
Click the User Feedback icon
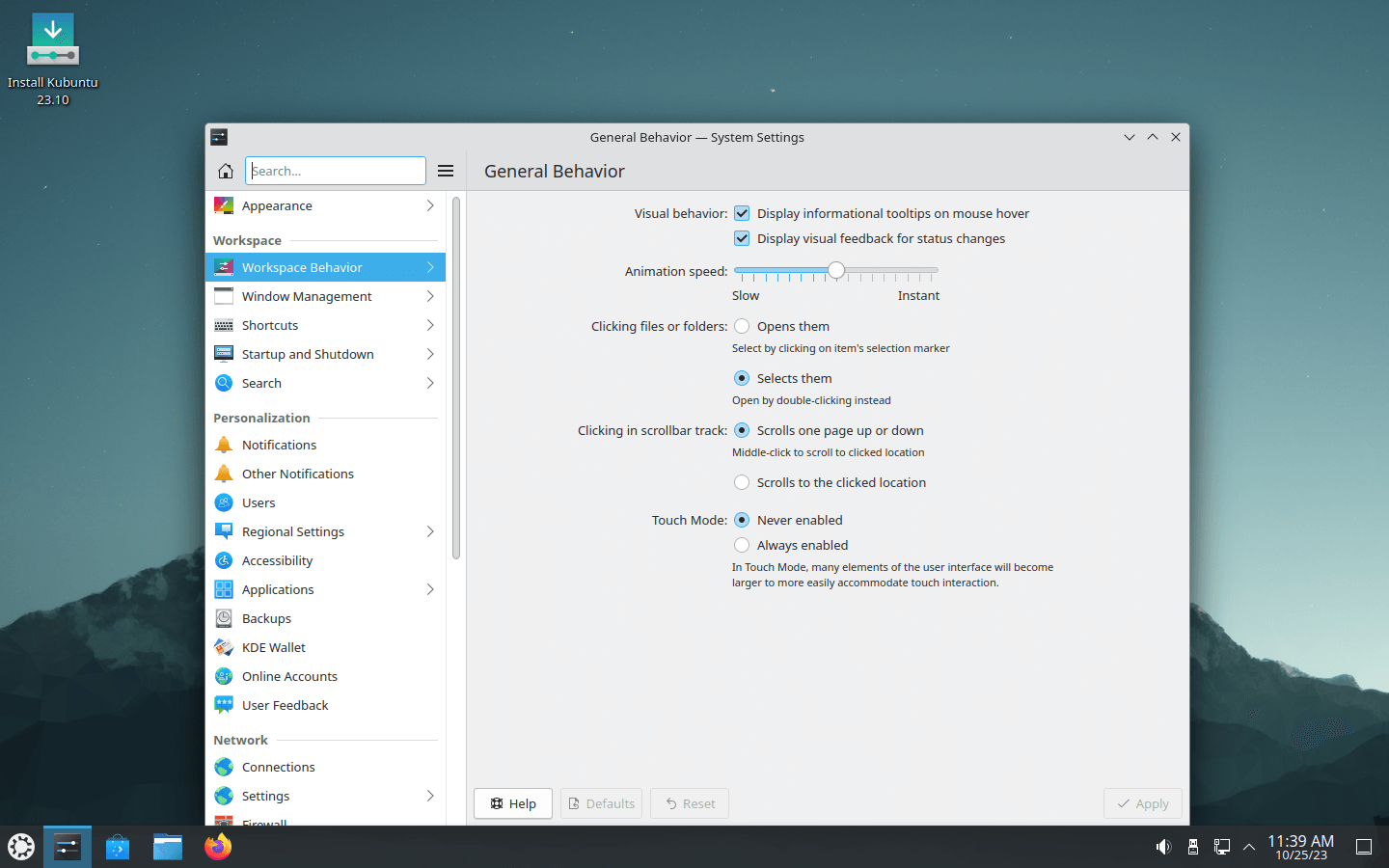pos(224,705)
